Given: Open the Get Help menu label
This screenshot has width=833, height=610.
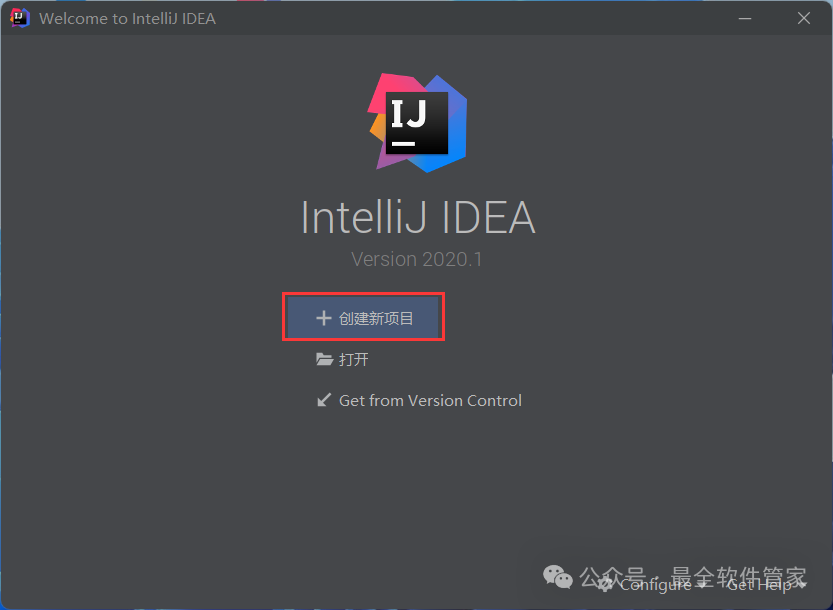Looking at the screenshot, I should pyautogui.click(x=759, y=585).
